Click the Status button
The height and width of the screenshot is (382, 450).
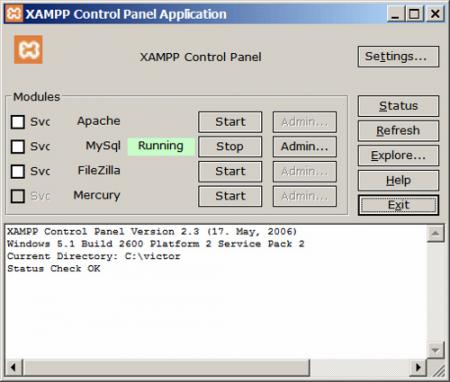tap(398, 106)
